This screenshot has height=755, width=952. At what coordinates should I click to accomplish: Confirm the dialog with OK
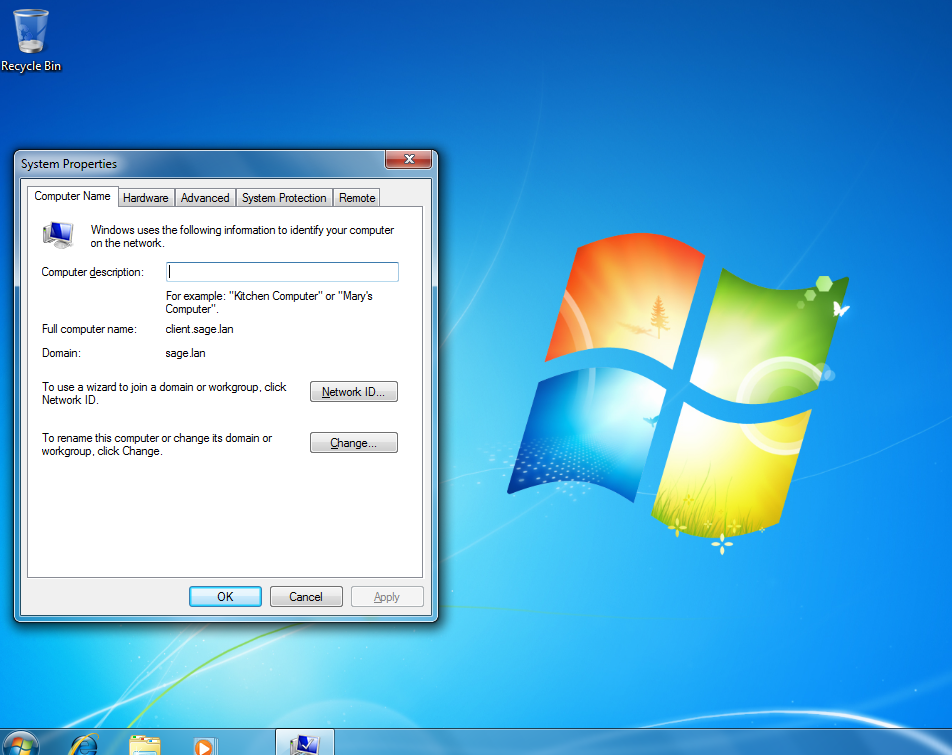point(225,597)
